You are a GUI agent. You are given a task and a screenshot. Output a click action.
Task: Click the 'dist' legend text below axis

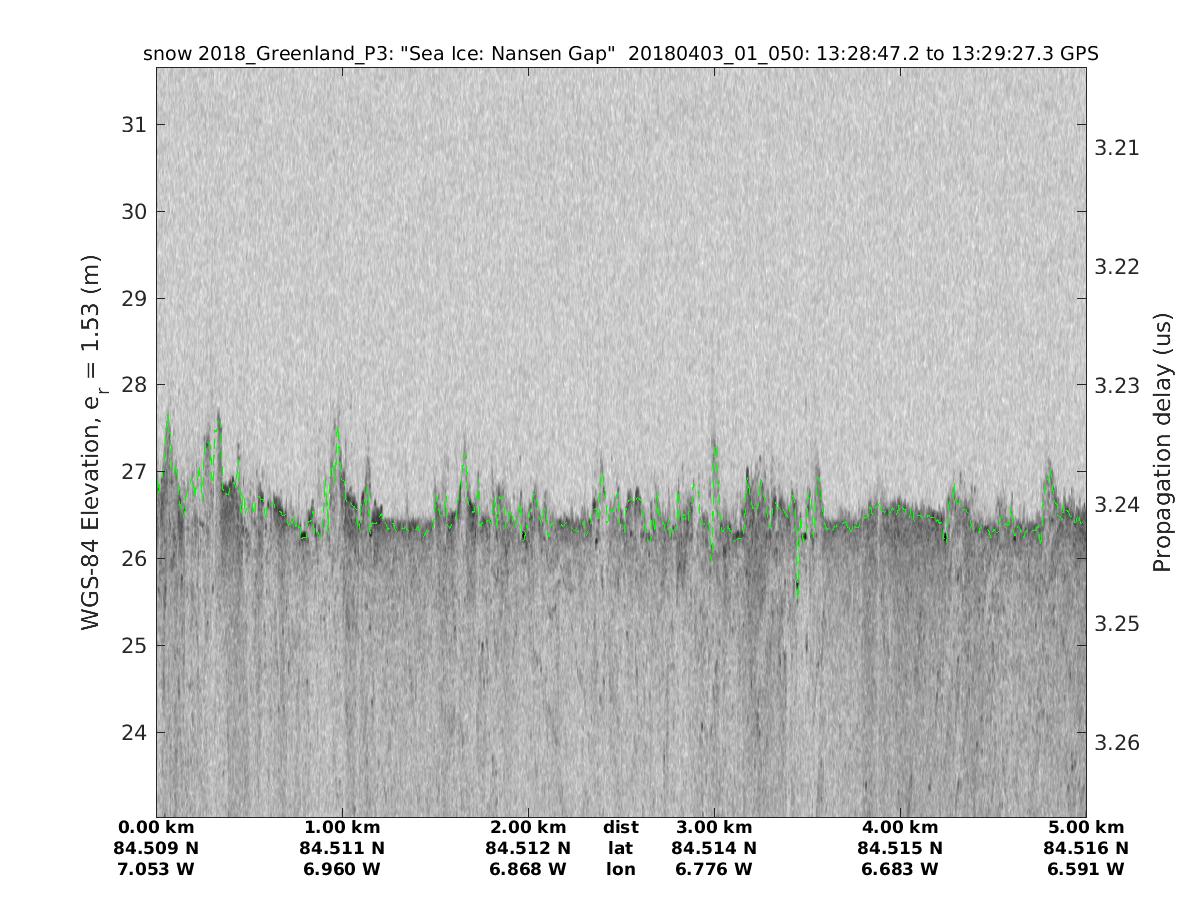621,828
